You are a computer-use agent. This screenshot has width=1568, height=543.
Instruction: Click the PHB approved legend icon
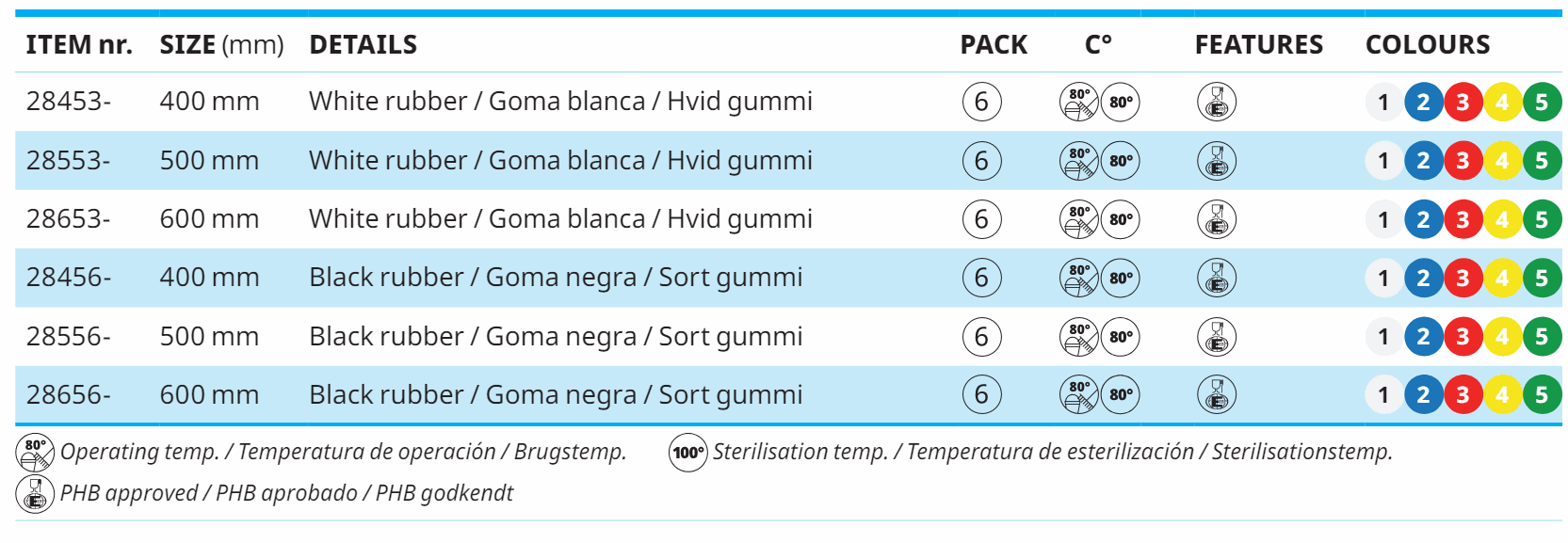coord(36,493)
